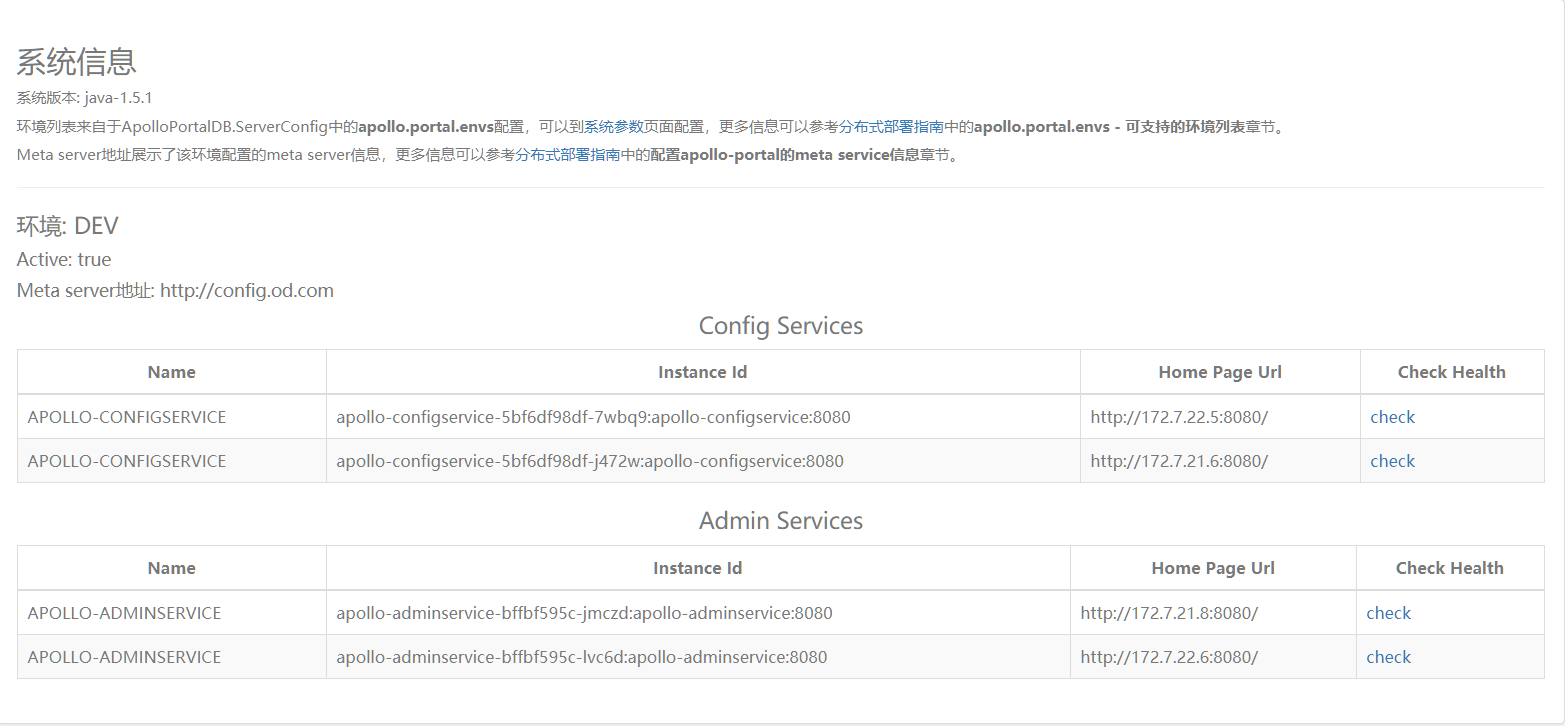Viewport: 1565px width, 726px height.
Task: Click the Config Services table title
Action: 781,326
